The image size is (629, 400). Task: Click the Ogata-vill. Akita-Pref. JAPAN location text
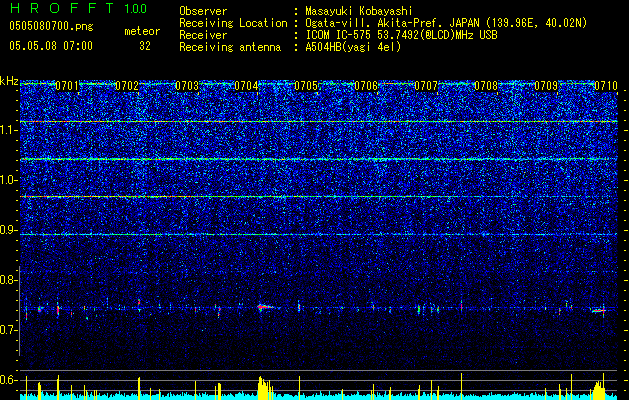click(446, 23)
